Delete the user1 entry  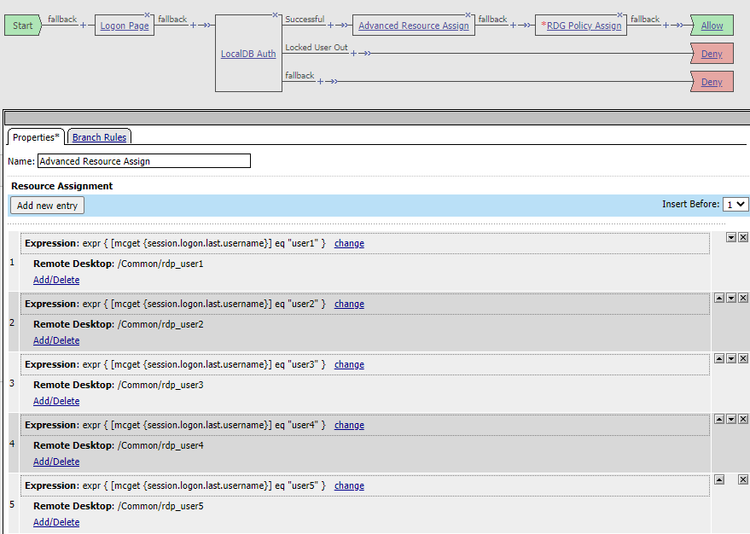(743, 237)
